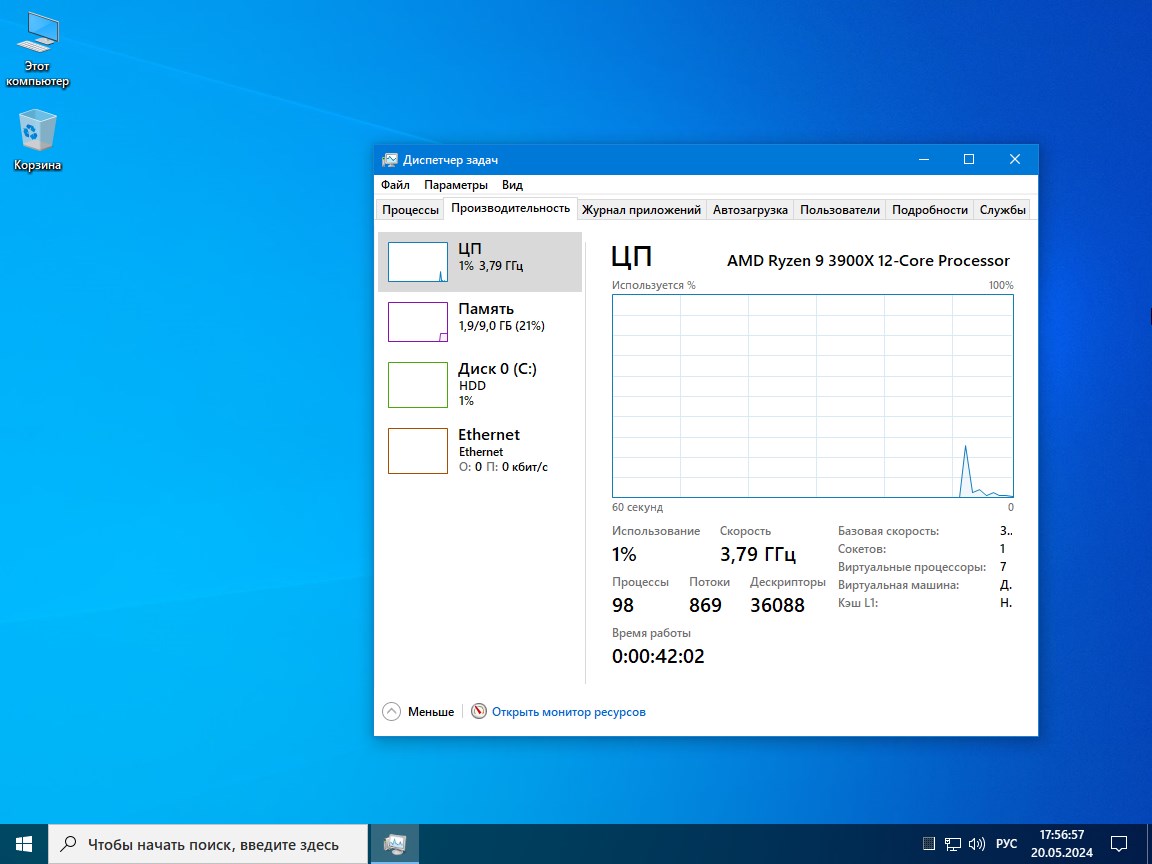
Task: Open Корзина from the desktop
Action: coord(37,140)
